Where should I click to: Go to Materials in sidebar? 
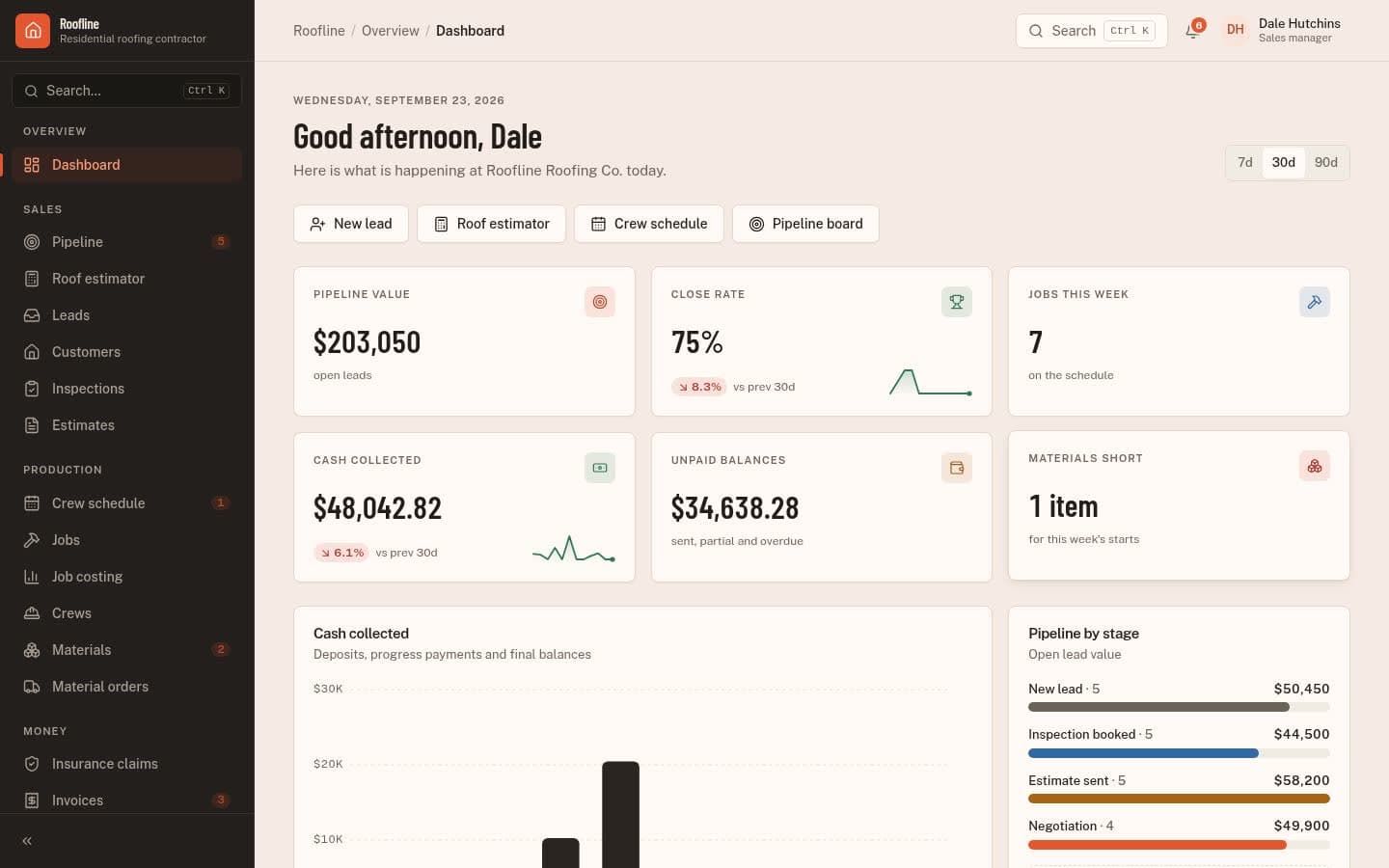126,650
